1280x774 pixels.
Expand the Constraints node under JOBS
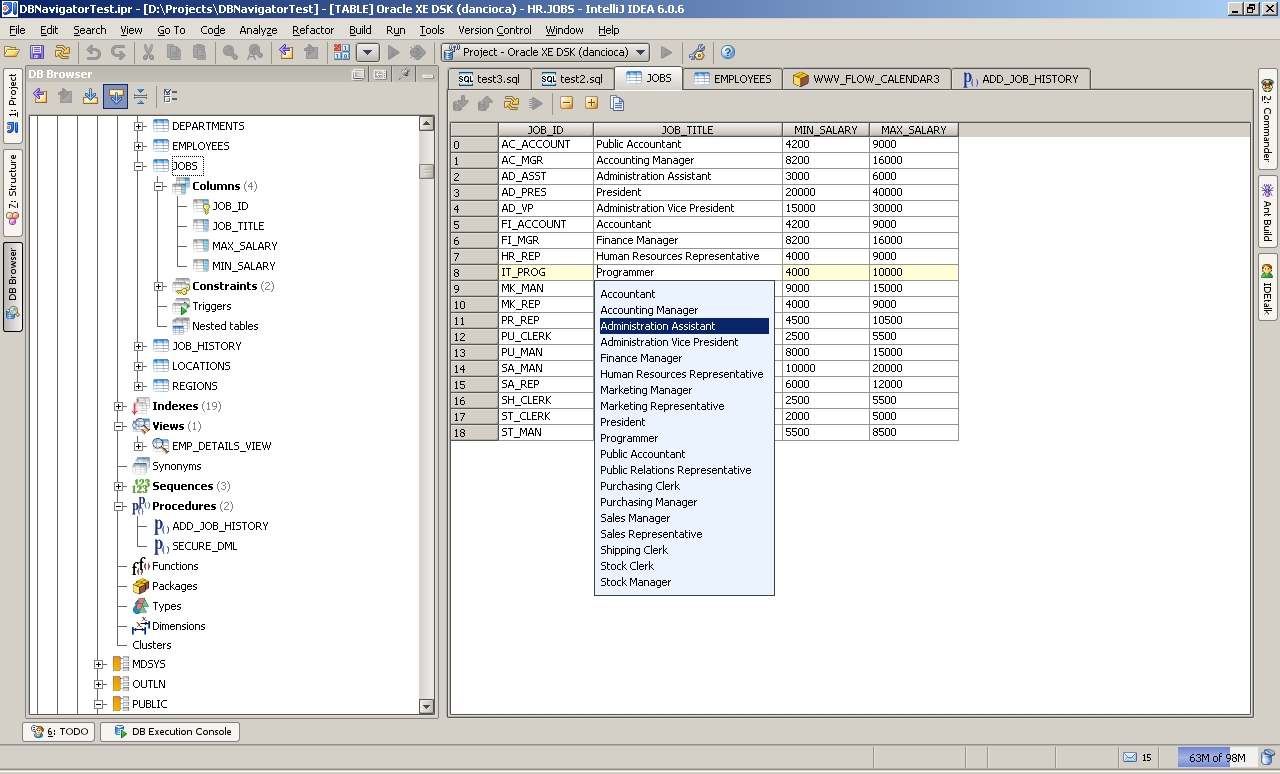(159, 286)
